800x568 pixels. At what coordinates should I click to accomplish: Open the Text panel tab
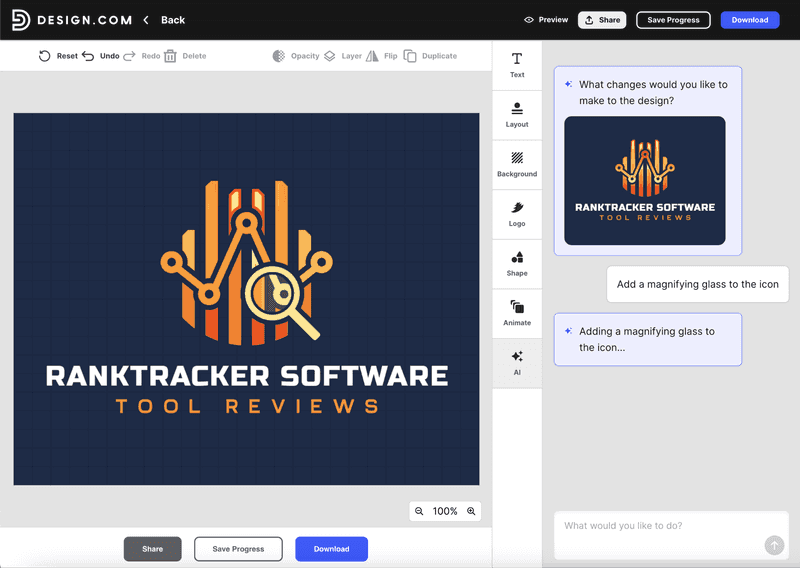click(517, 65)
